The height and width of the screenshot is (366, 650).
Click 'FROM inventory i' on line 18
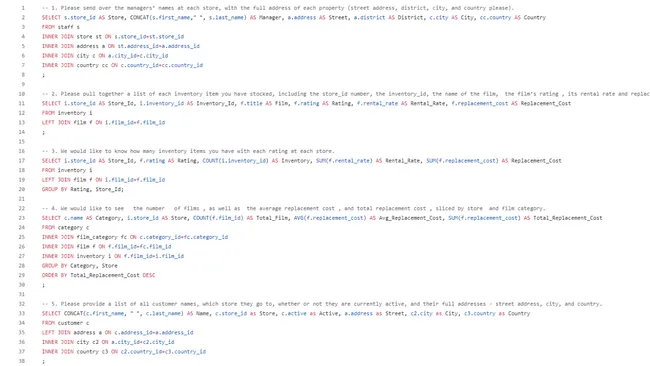(x=67, y=170)
